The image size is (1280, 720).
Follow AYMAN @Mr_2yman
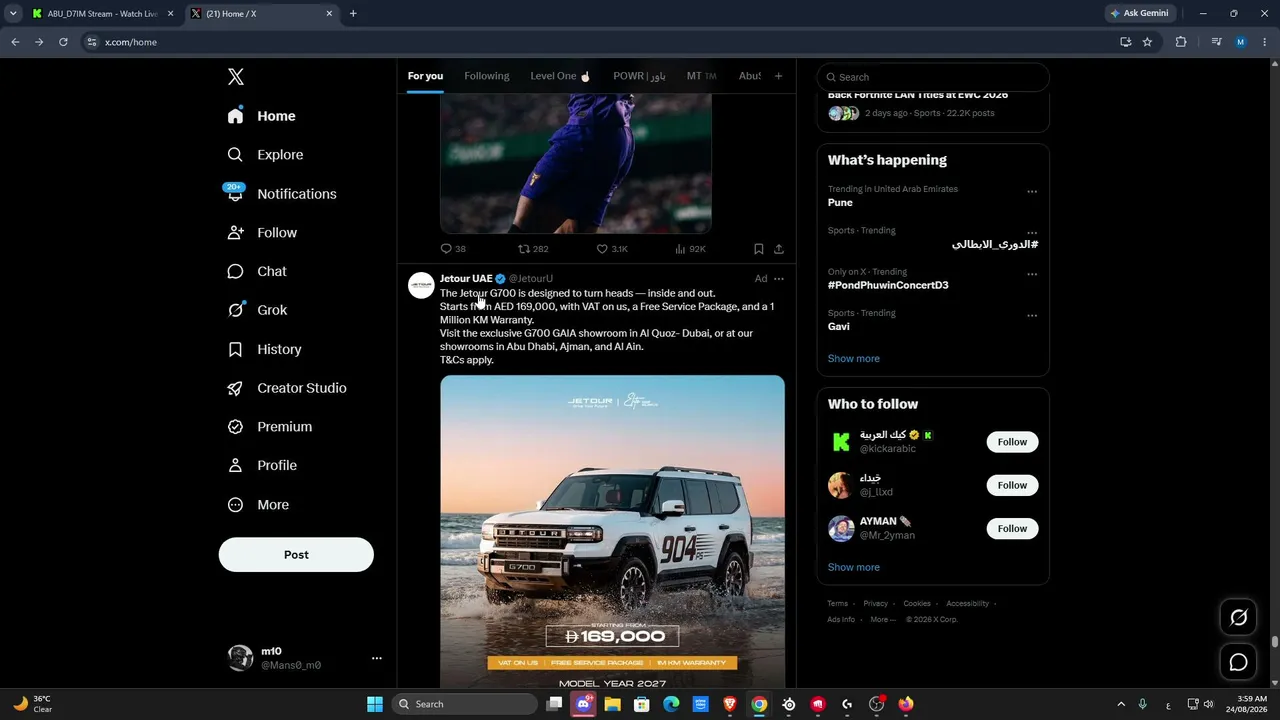1012,528
